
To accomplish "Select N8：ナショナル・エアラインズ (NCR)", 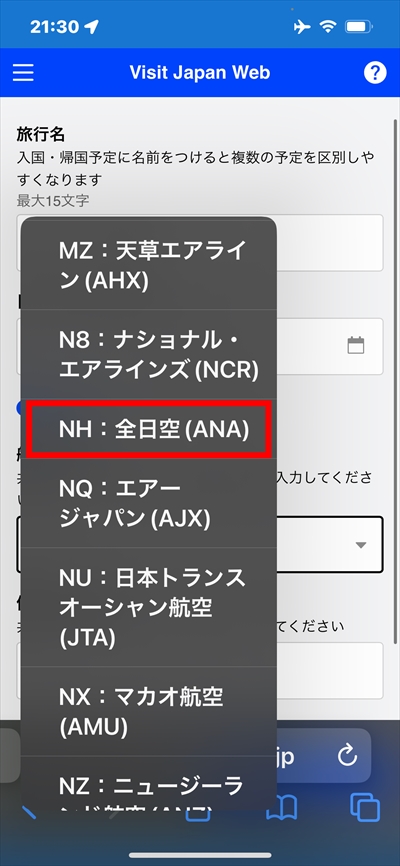I will (149, 355).
